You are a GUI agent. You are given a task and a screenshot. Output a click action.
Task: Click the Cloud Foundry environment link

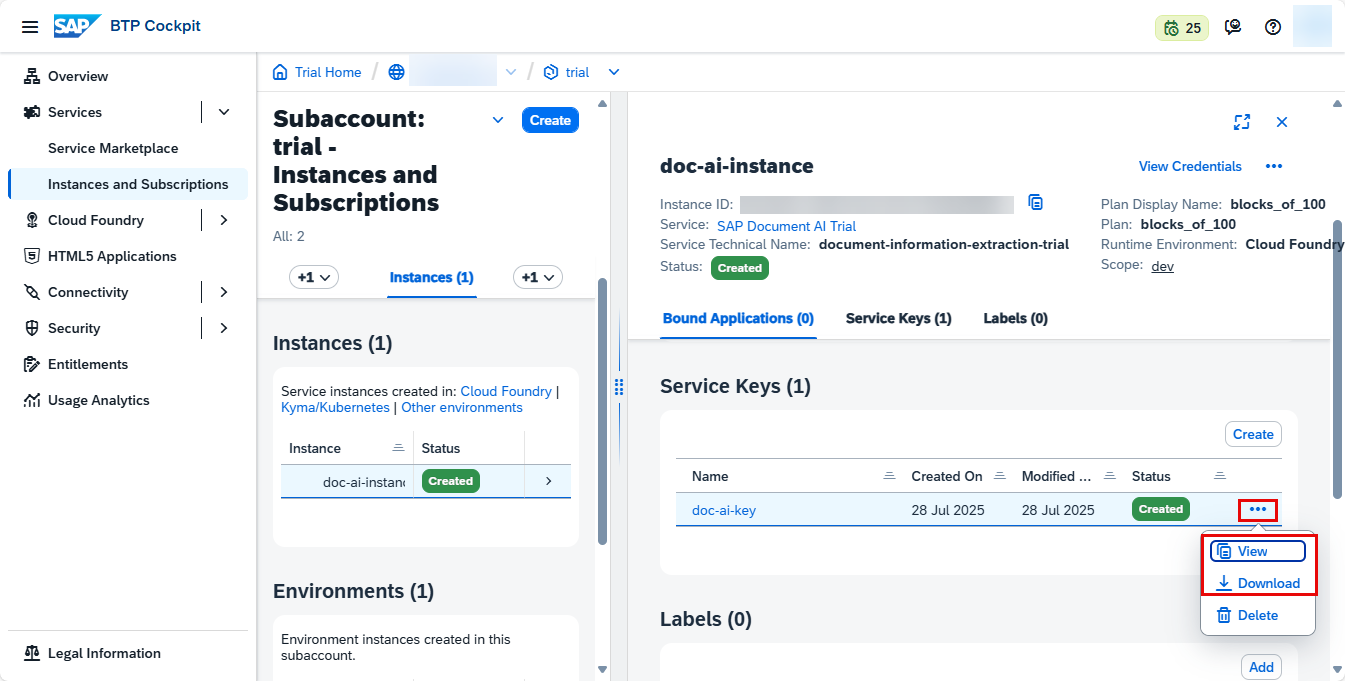pyautogui.click(x=506, y=391)
